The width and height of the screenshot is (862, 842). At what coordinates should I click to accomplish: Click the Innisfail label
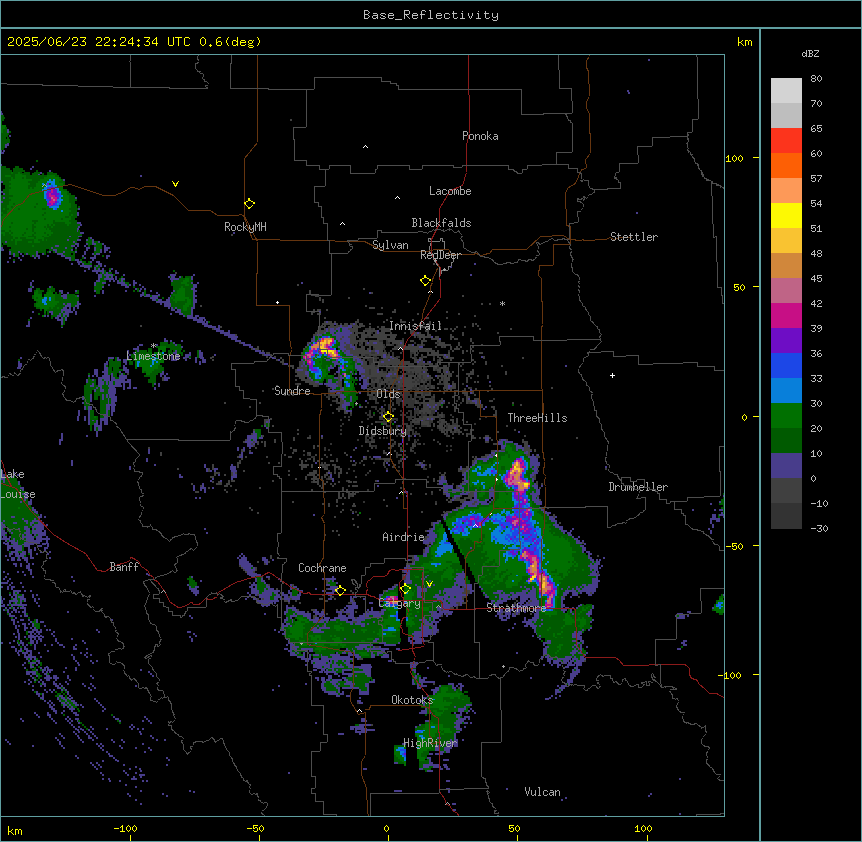[x=415, y=326]
